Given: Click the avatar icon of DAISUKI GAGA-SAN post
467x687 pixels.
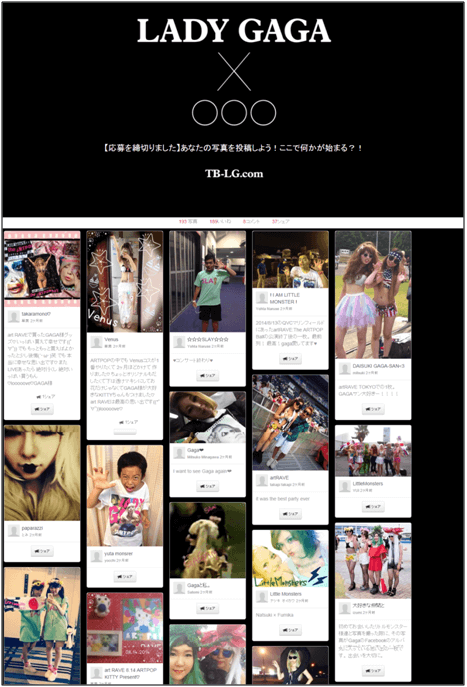Looking at the screenshot, I should [345, 368].
